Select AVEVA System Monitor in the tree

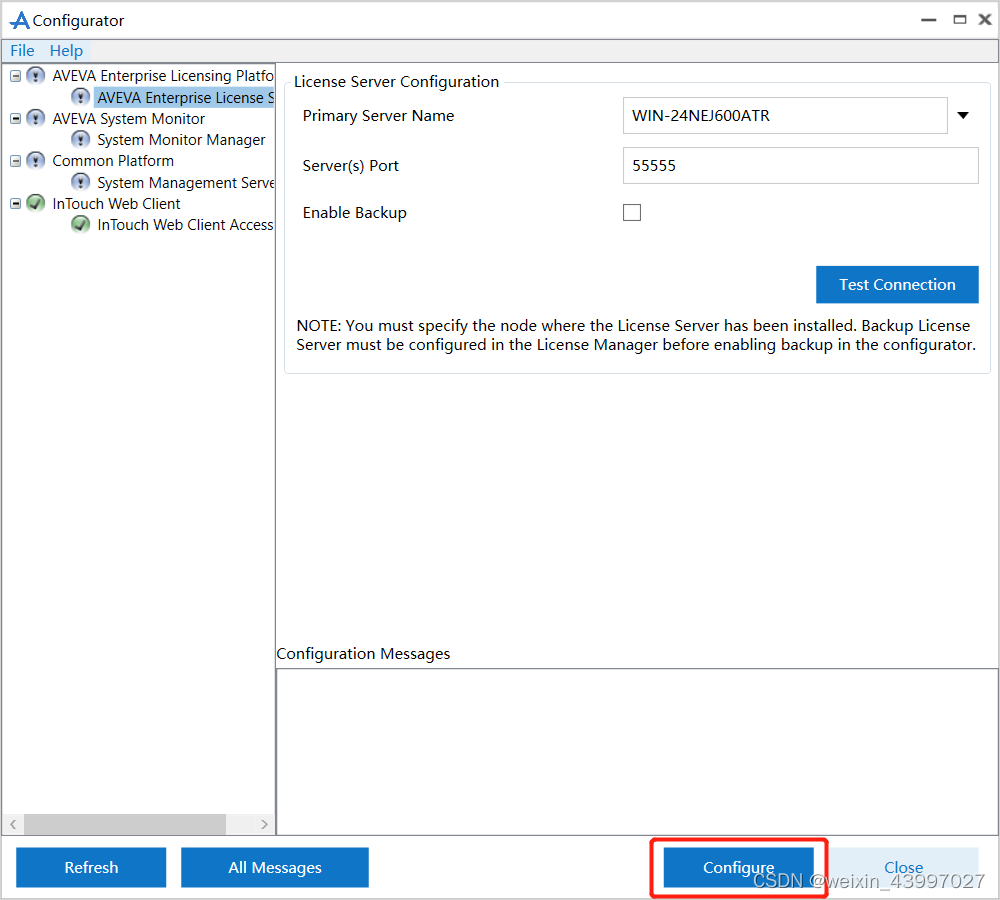[x=129, y=119]
